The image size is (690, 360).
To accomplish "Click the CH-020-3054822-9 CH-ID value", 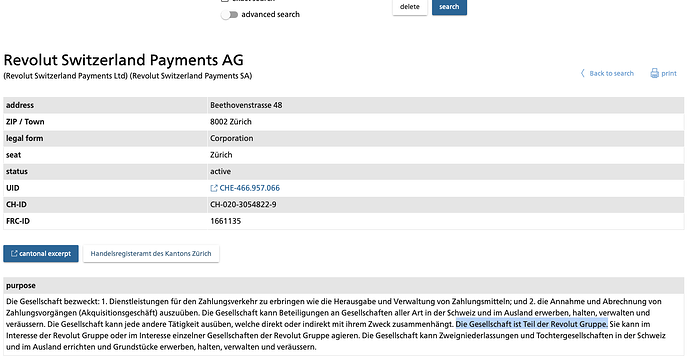I will pos(243,205).
